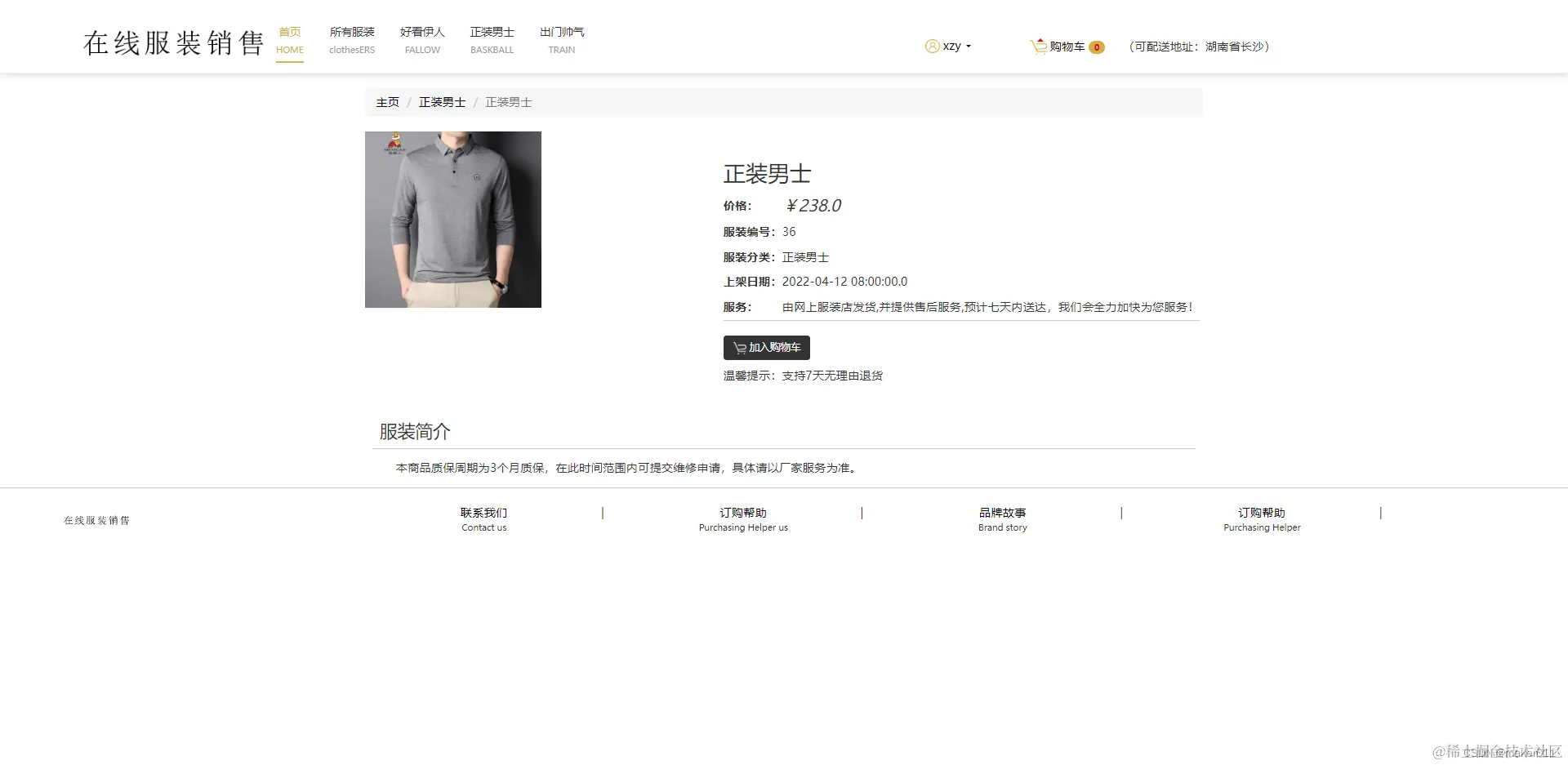Open the 所有服装 clothesERS category
The width and height of the screenshot is (1568, 765).
click(351, 40)
